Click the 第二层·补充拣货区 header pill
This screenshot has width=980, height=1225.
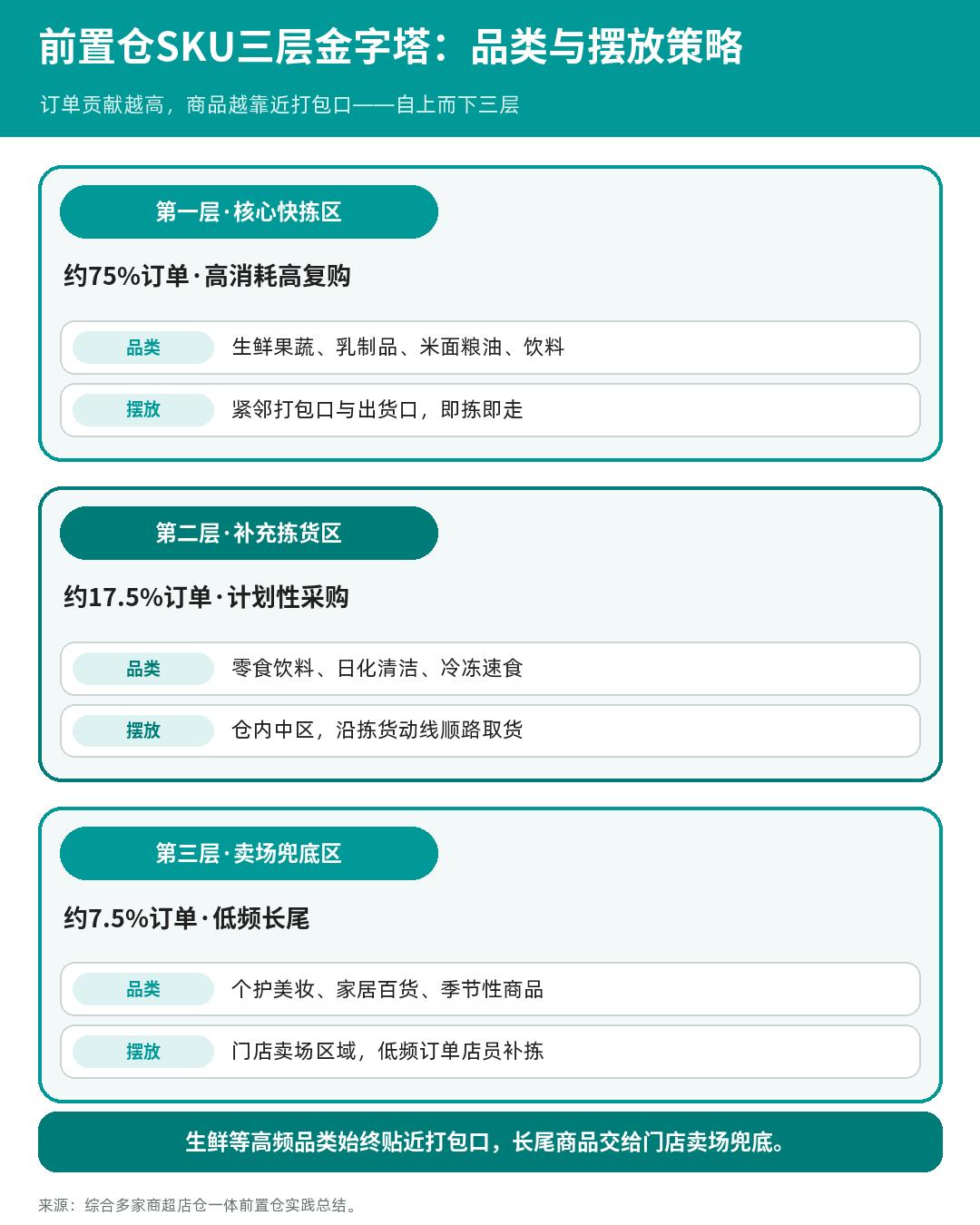click(249, 534)
